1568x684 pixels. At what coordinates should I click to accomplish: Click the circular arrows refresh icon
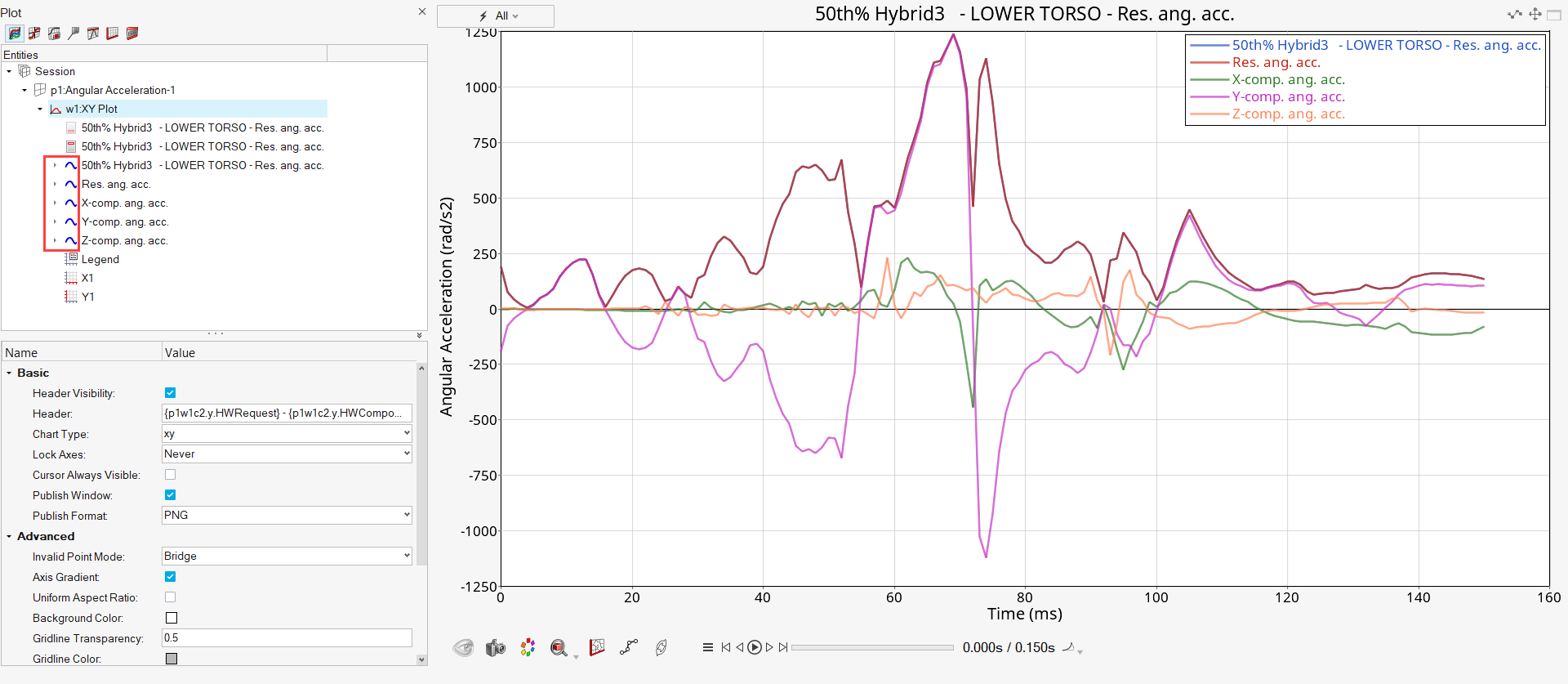[x=661, y=648]
